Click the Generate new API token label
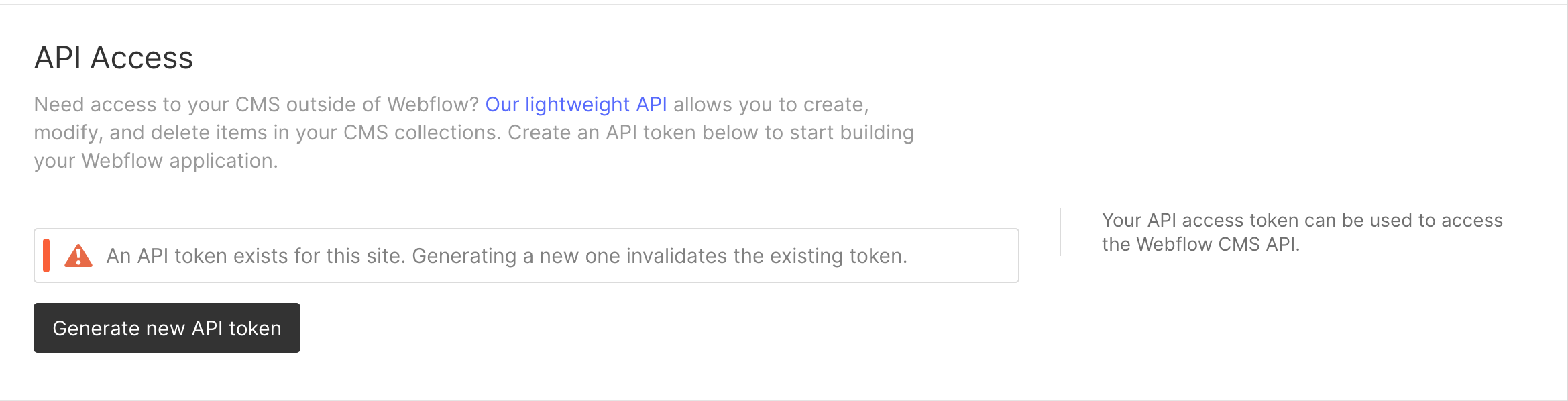Viewport: 1568px width, 401px height. [167, 328]
